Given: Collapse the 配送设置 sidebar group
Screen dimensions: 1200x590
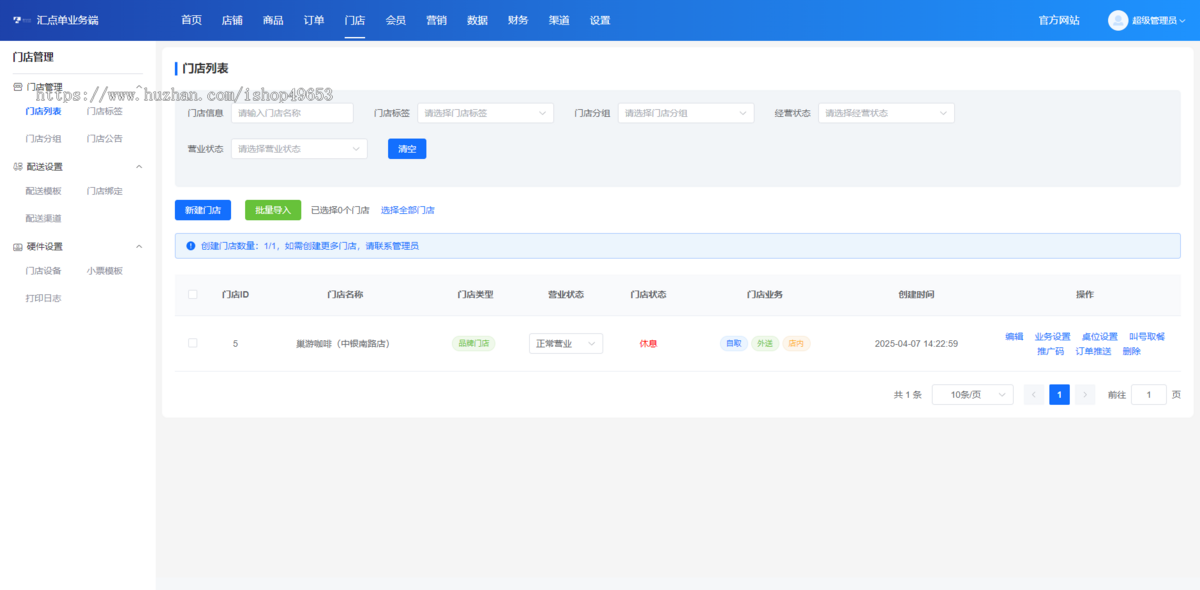Looking at the screenshot, I should click(x=139, y=167).
